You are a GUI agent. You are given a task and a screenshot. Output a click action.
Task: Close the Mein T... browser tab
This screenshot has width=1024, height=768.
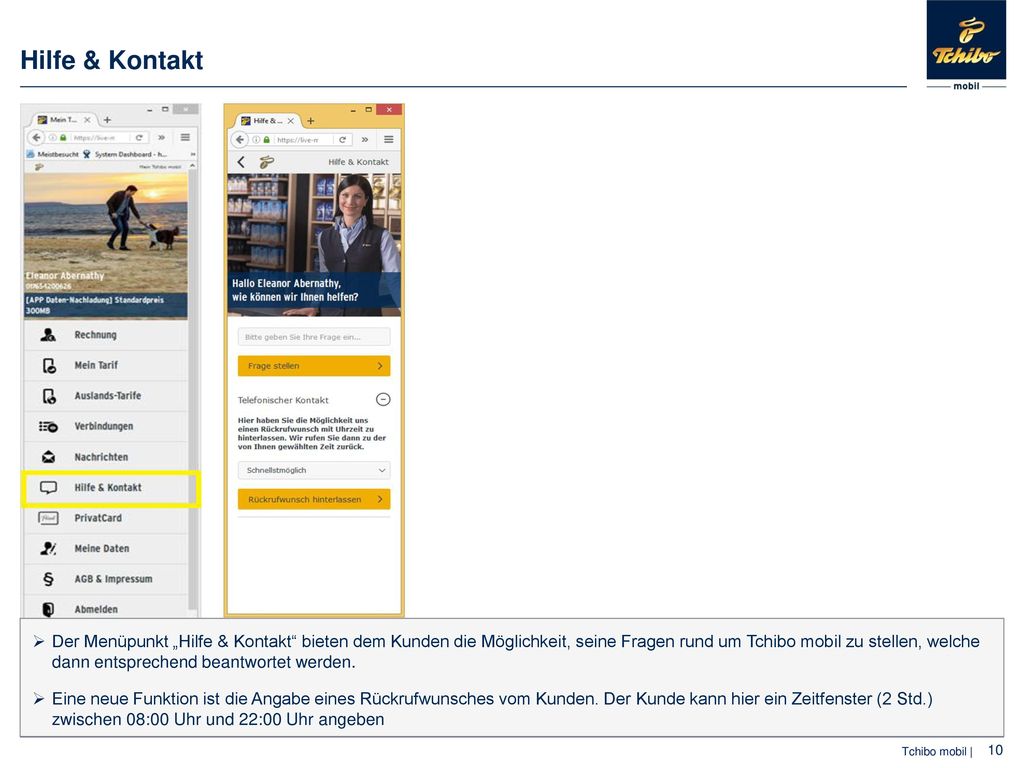pos(87,120)
